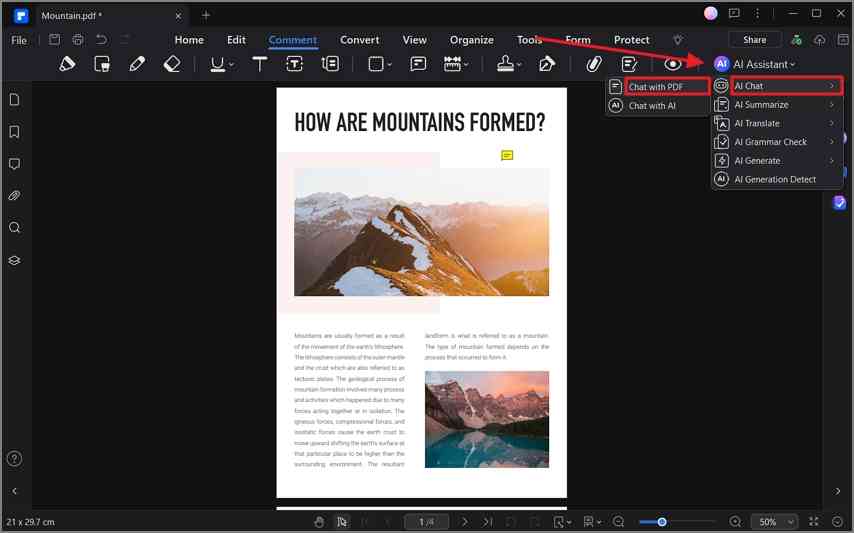The image size is (854, 533).
Task: Select the Area Highlight tool
Action: [102, 64]
